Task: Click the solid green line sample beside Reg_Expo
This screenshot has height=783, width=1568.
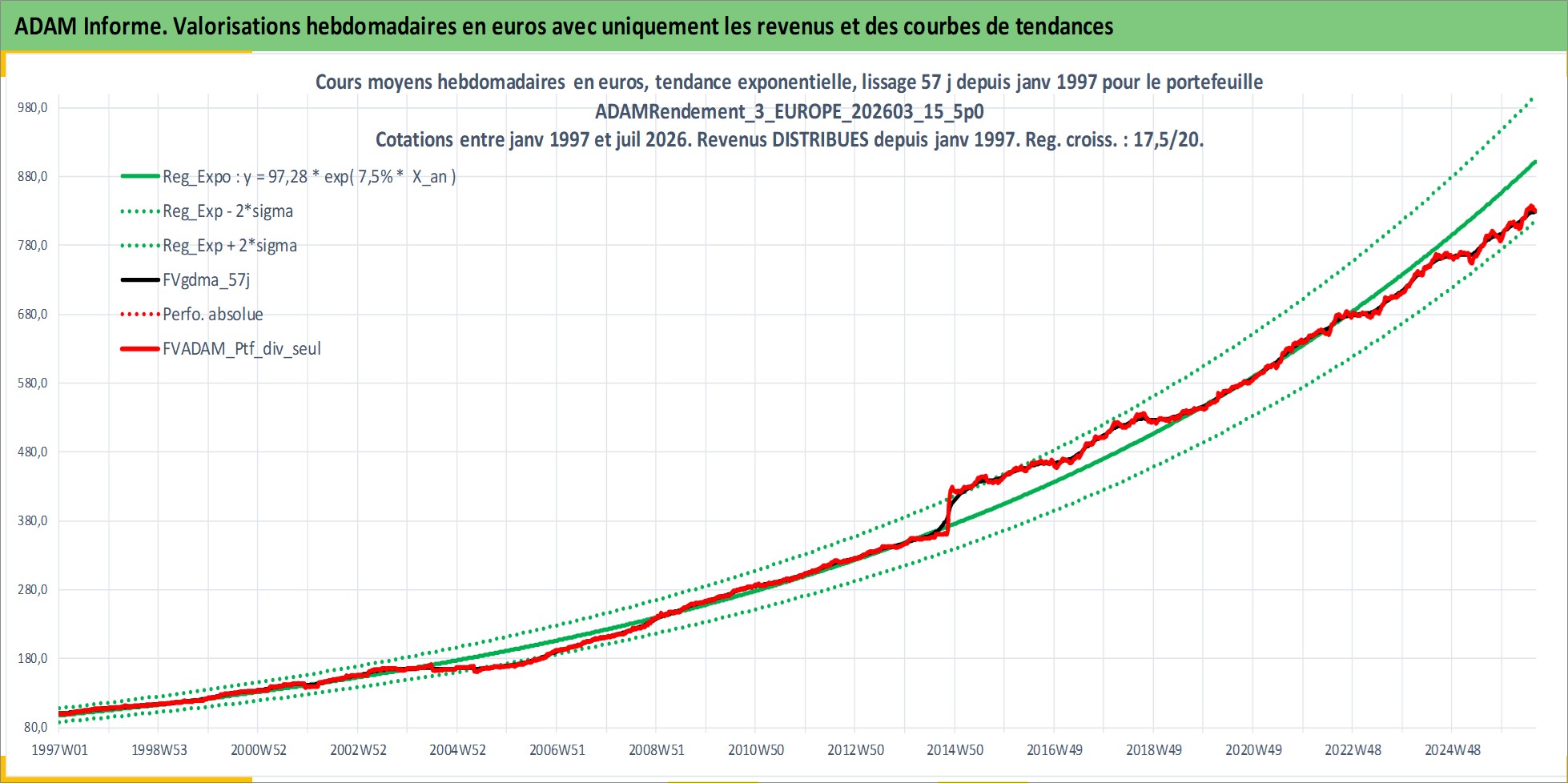Action: pos(140,177)
